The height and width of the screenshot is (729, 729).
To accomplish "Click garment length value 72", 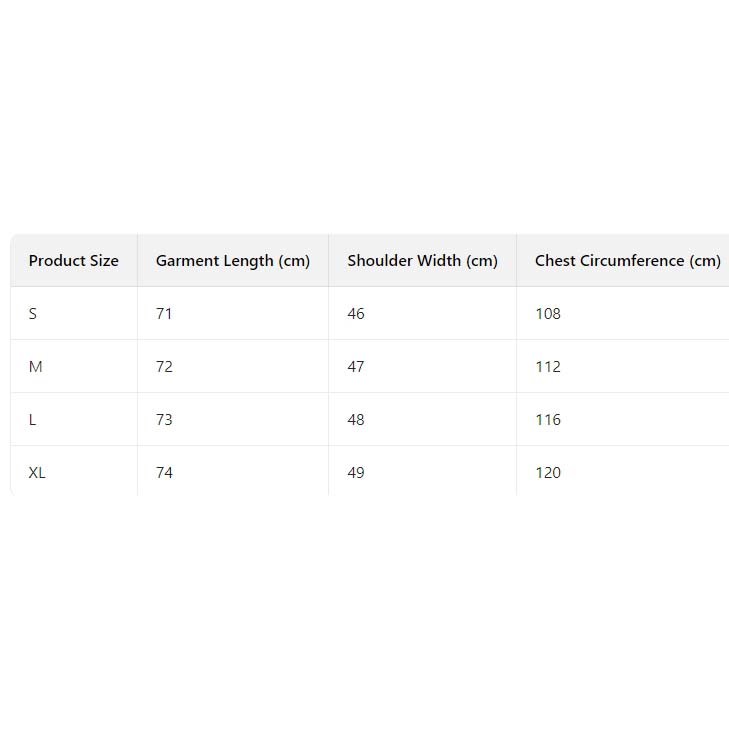I will (164, 367).
